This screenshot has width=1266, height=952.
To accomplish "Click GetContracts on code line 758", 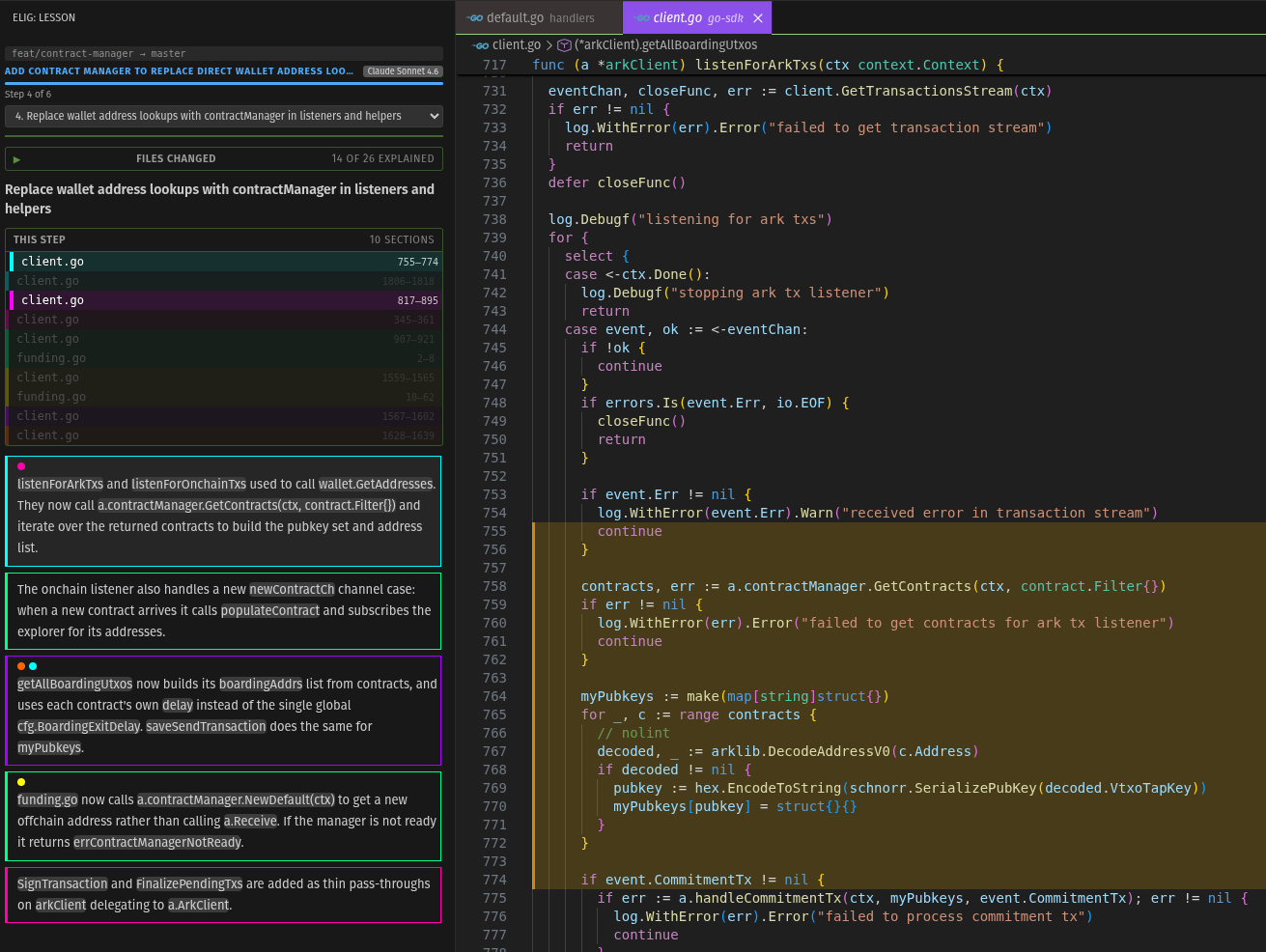I will tap(922, 586).
